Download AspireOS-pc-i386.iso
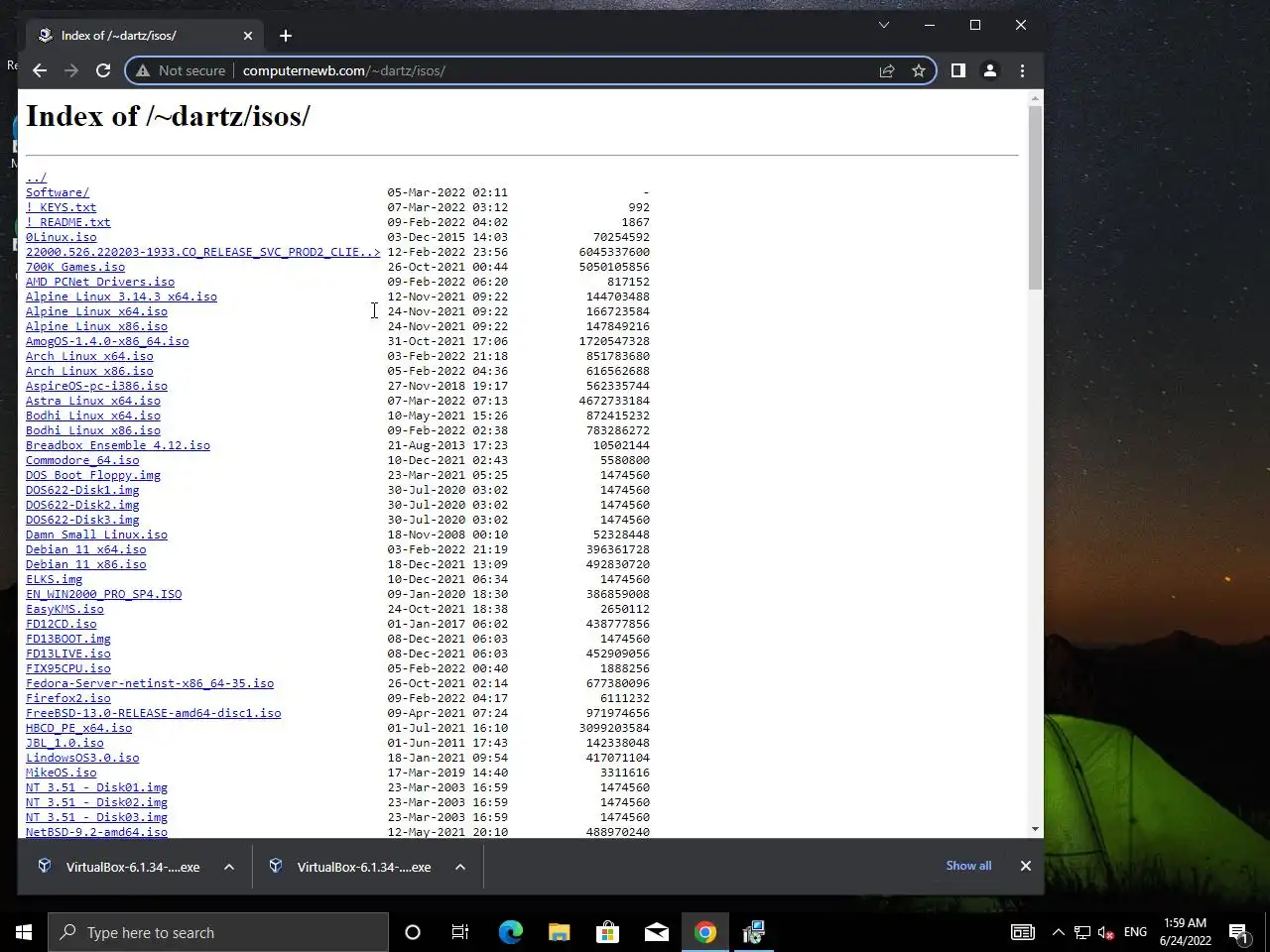This screenshot has height=952, width=1270. click(x=96, y=386)
